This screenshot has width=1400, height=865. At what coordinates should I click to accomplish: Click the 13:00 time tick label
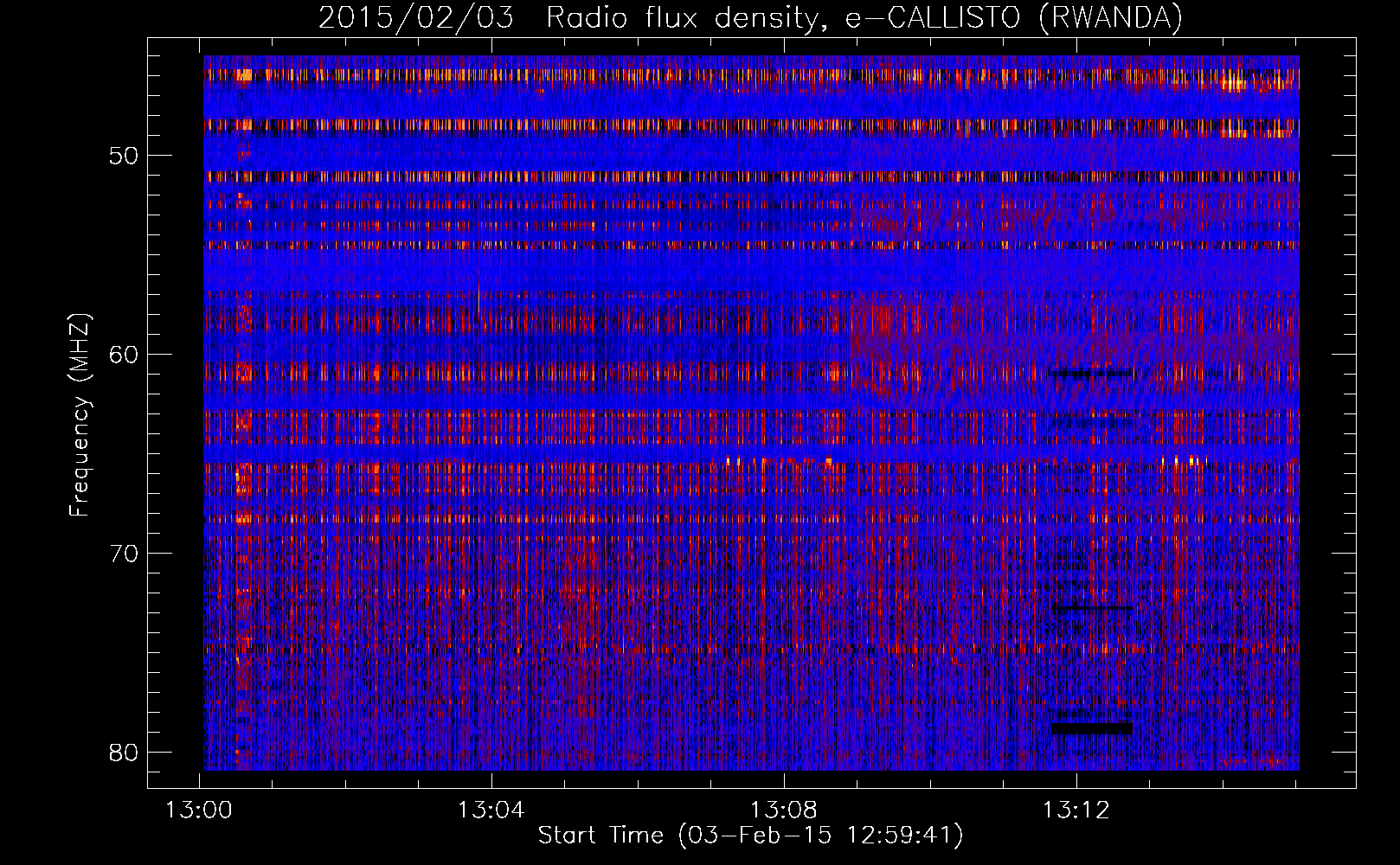click(x=200, y=811)
